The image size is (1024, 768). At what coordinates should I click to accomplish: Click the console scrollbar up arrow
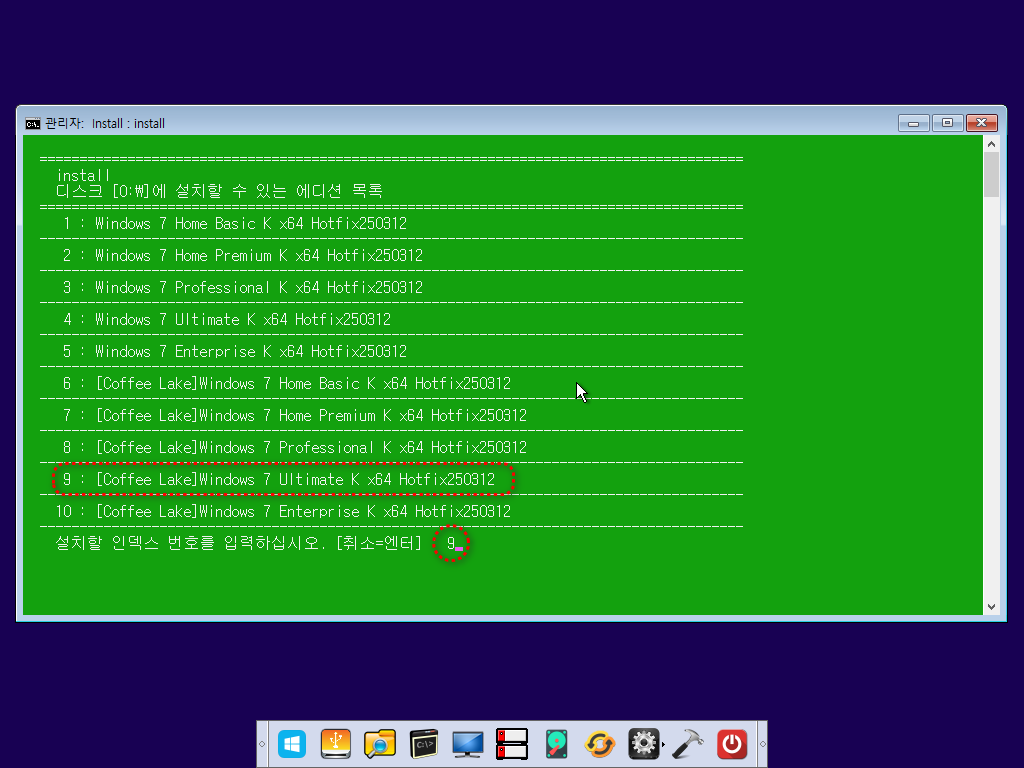click(x=991, y=144)
